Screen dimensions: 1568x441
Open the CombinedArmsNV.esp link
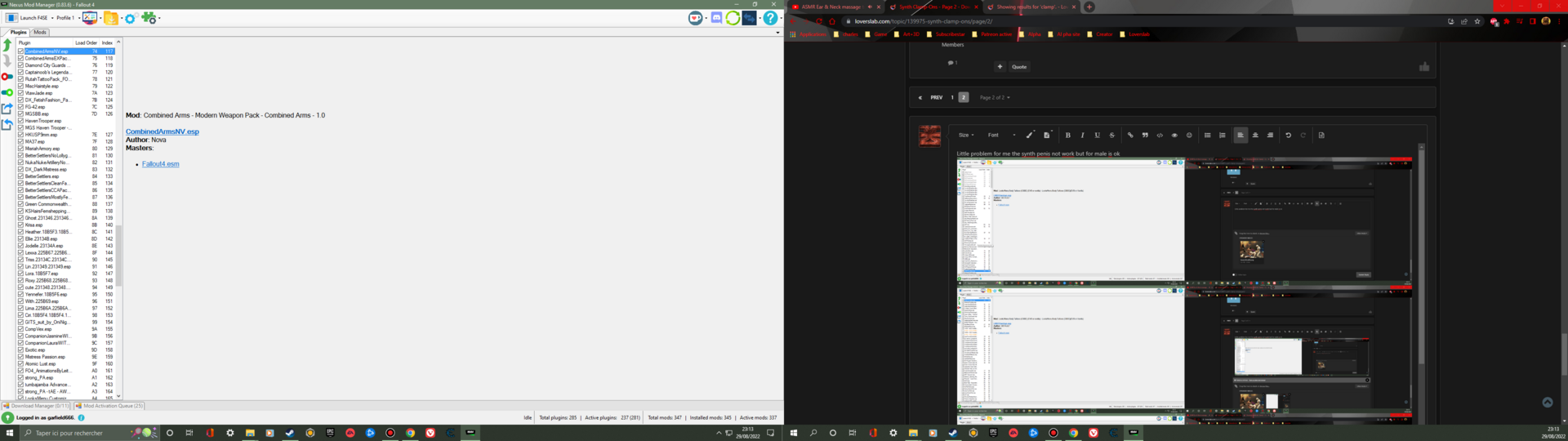163,131
